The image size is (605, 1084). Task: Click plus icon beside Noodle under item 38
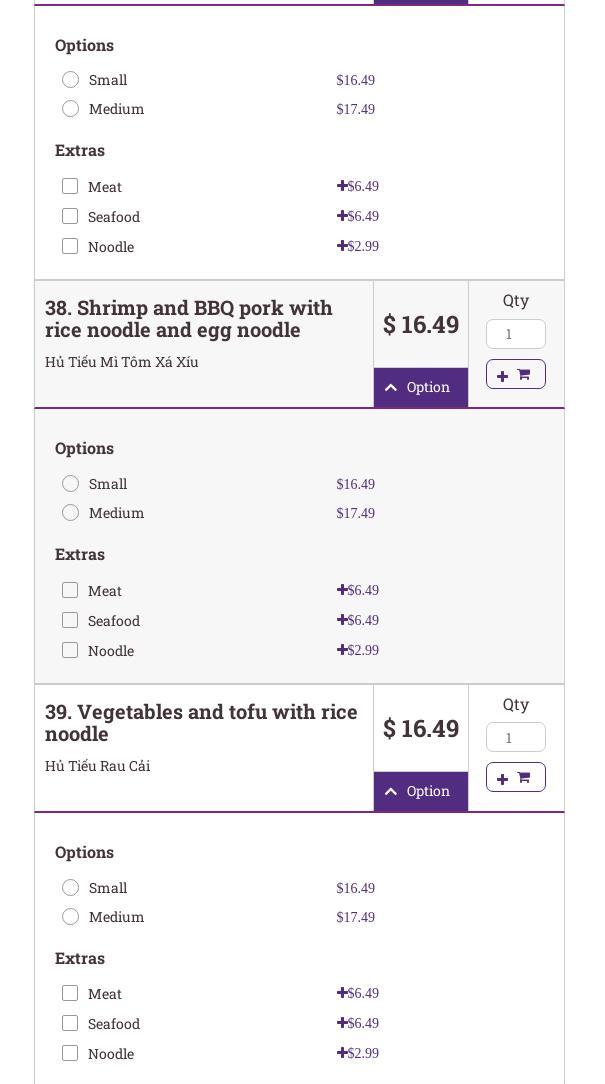click(x=342, y=650)
